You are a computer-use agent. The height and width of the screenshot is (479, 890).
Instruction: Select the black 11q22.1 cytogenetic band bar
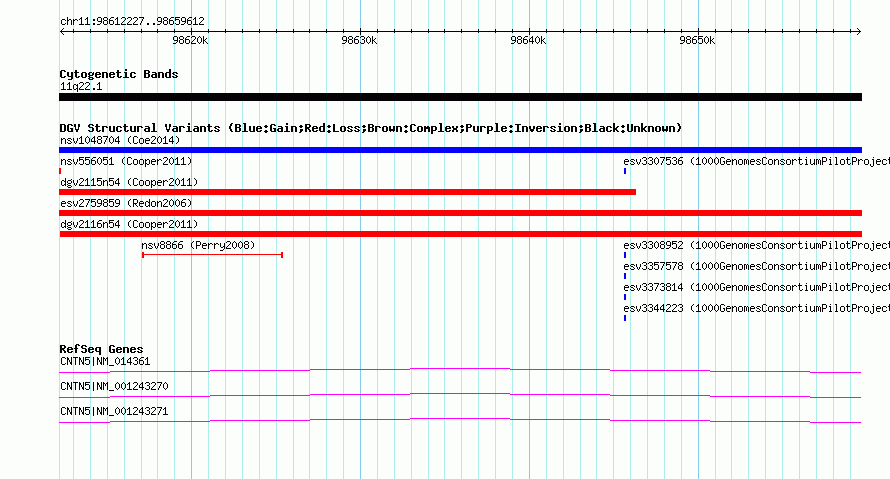460,97
